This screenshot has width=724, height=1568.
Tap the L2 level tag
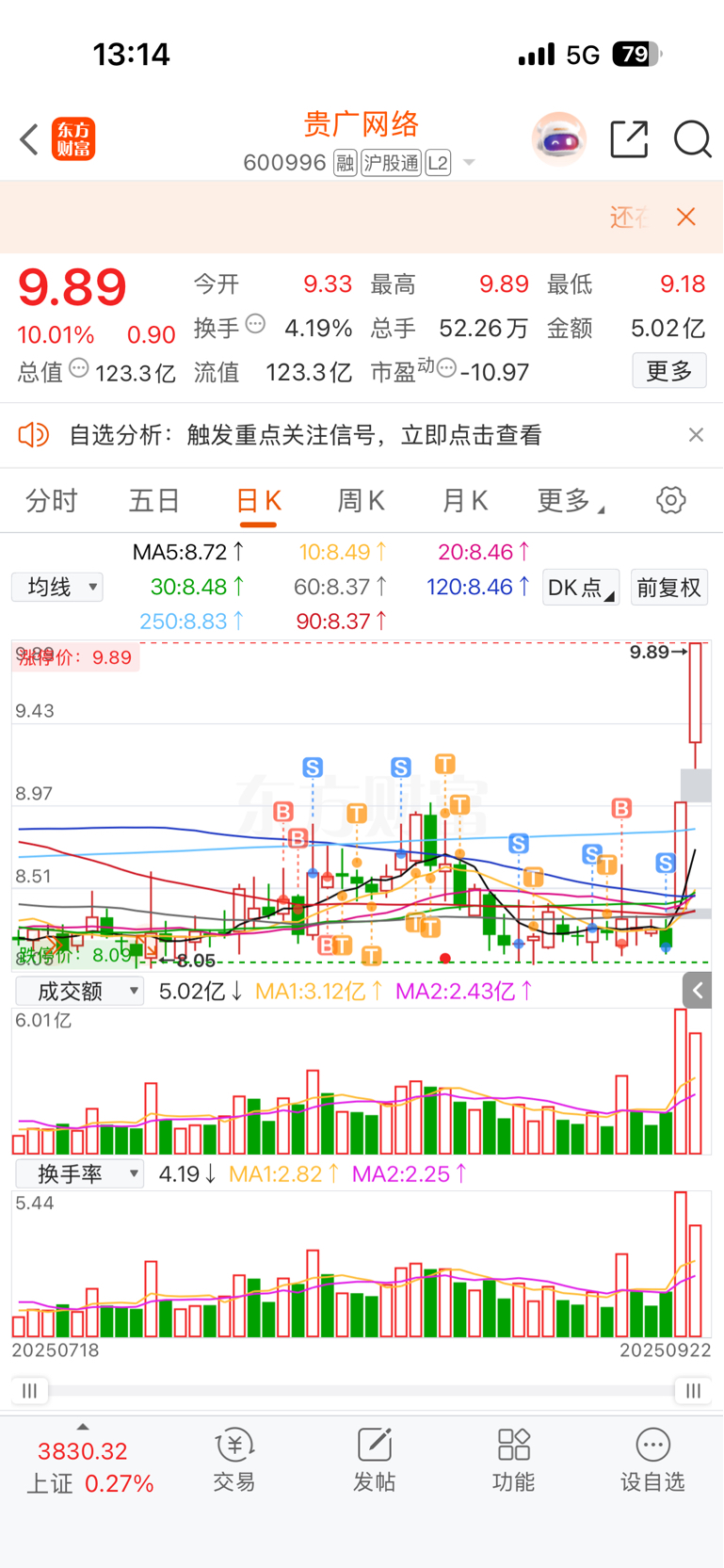(x=438, y=163)
